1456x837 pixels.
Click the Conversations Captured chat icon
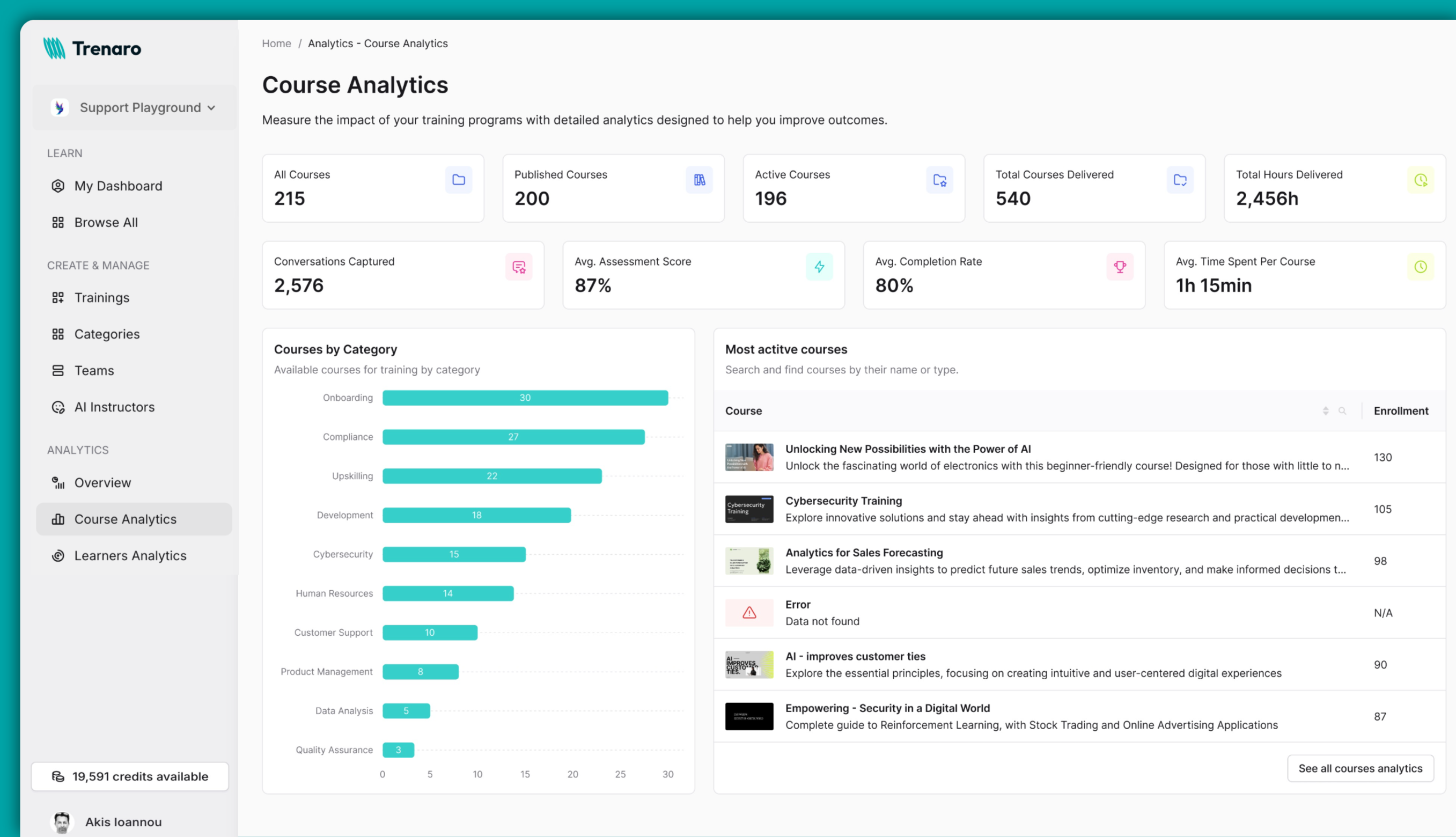518,267
